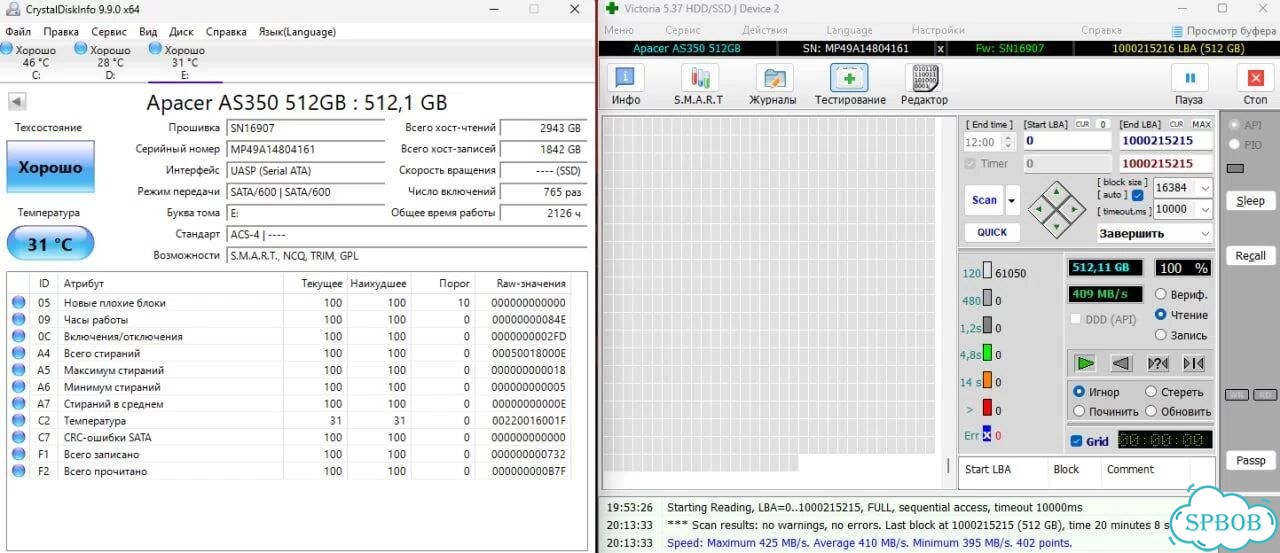Click the rewind back arrow button
Viewport: 1280px width, 553px height.
click(1121, 363)
